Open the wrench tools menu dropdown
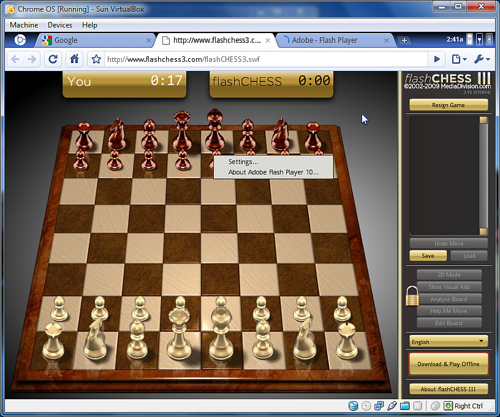This screenshot has width=500, height=417. [482, 59]
